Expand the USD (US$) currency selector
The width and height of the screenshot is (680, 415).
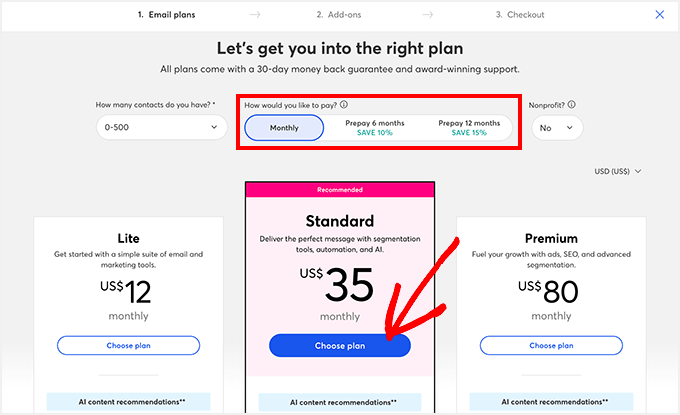click(617, 171)
